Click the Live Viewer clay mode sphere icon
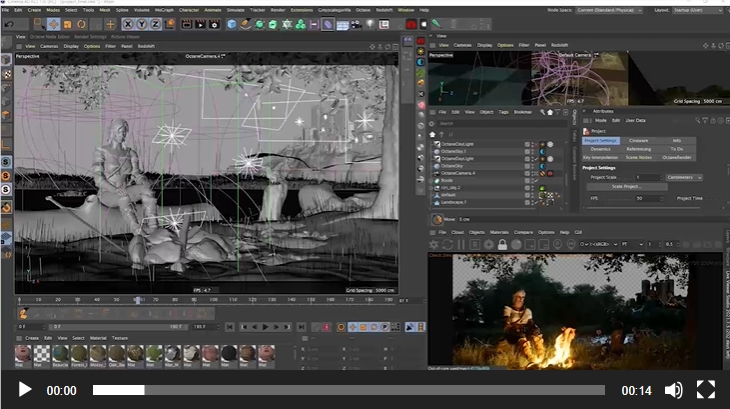 point(516,244)
